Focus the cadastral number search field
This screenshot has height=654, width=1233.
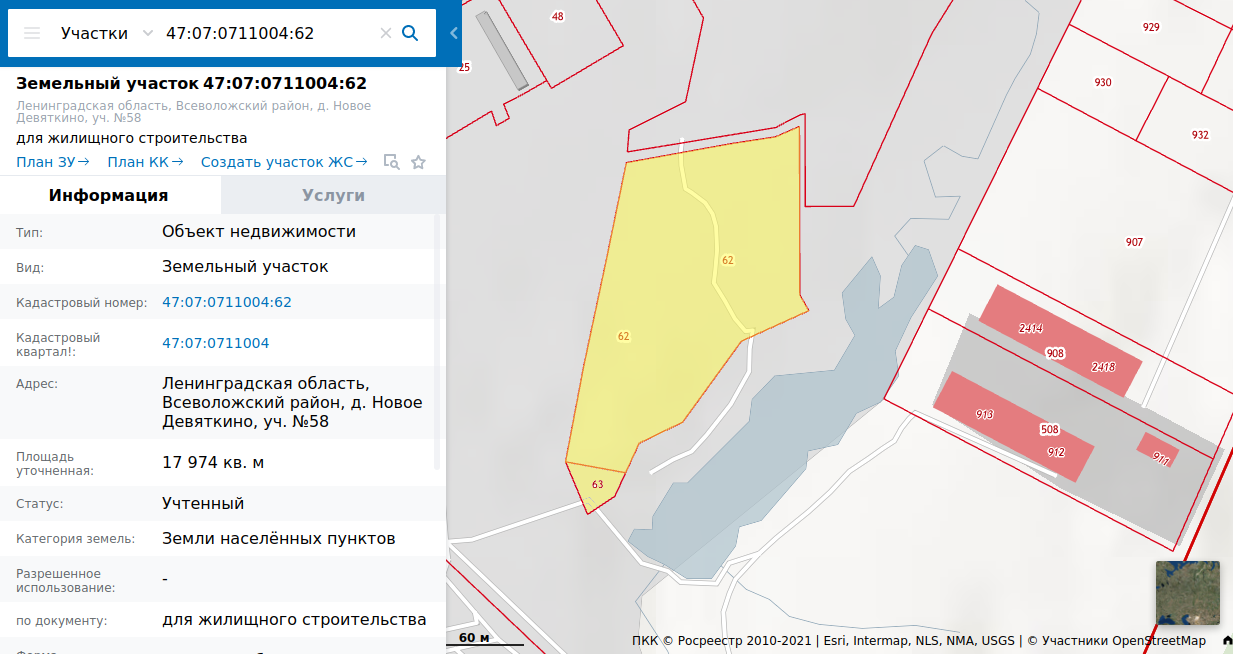tap(268, 33)
